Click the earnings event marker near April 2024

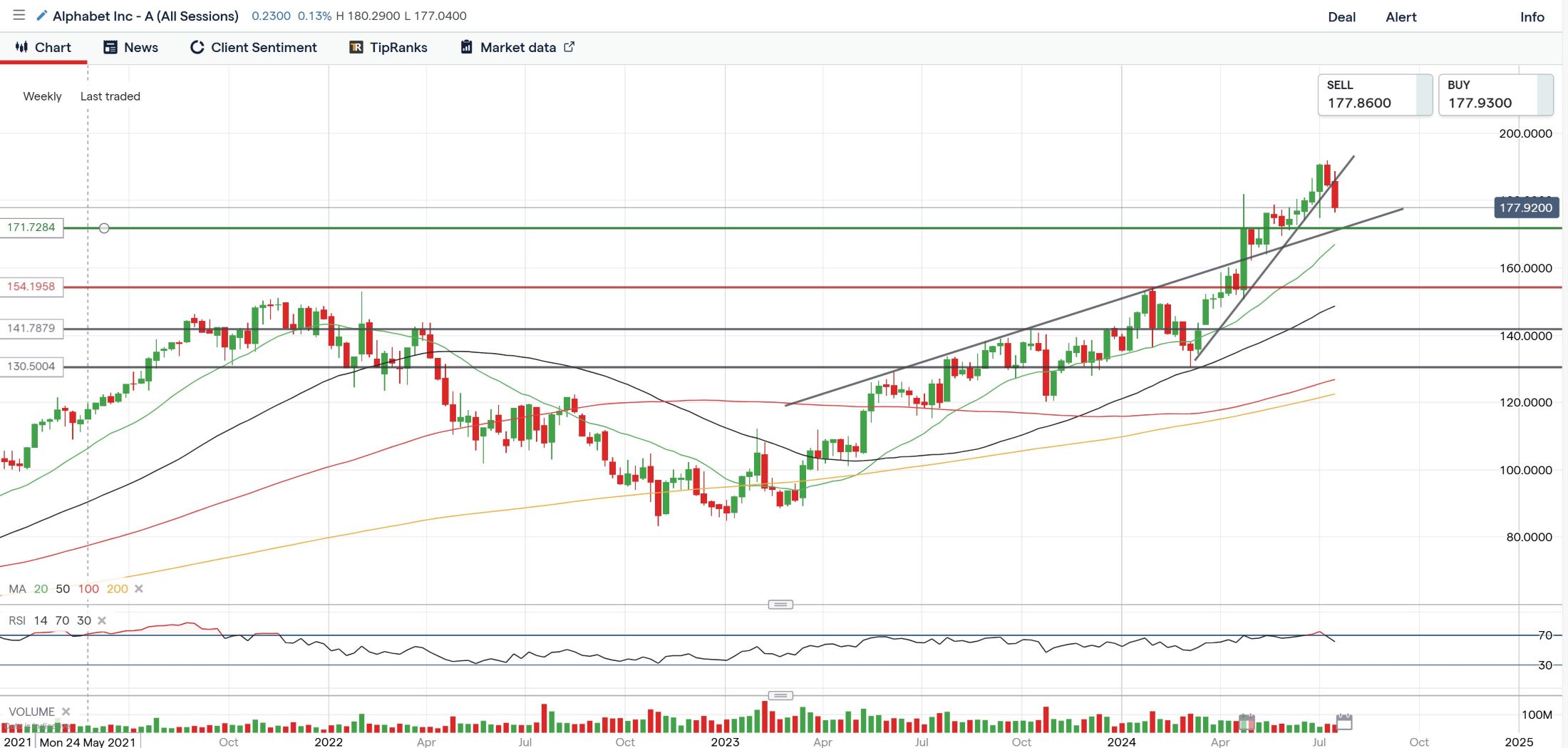(x=1247, y=722)
